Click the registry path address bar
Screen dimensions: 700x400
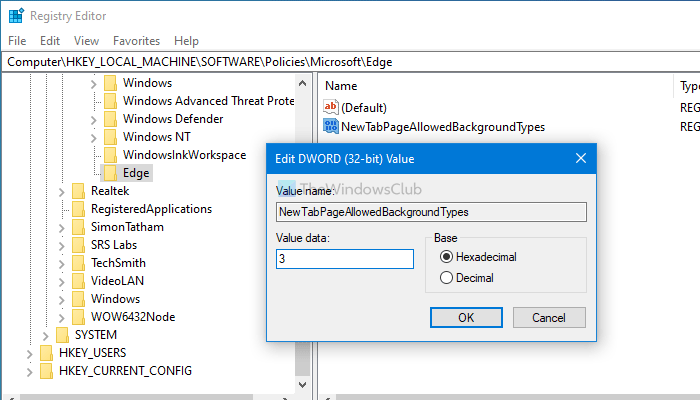point(352,62)
